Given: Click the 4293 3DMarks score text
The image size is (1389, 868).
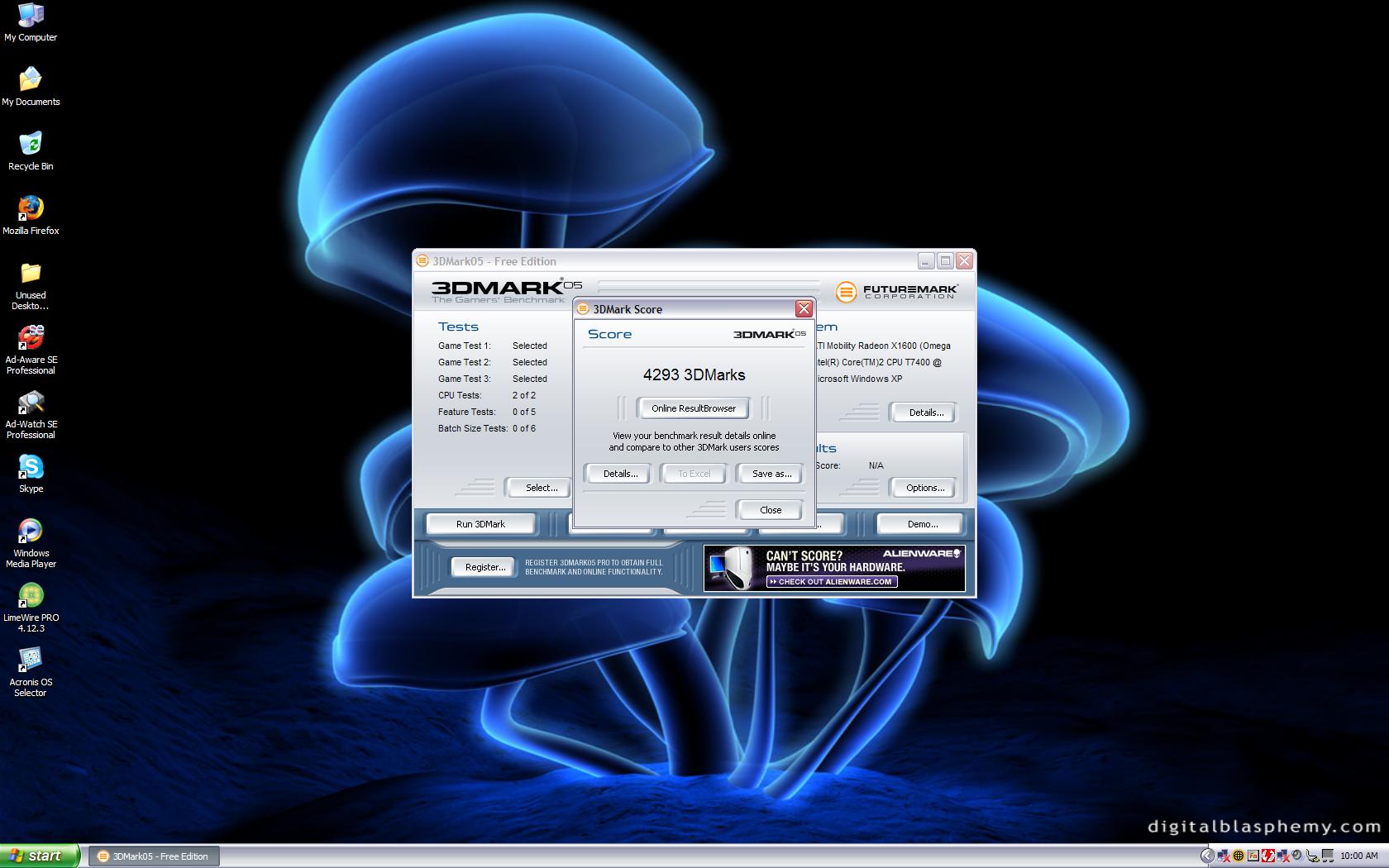Looking at the screenshot, I should click(x=694, y=374).
